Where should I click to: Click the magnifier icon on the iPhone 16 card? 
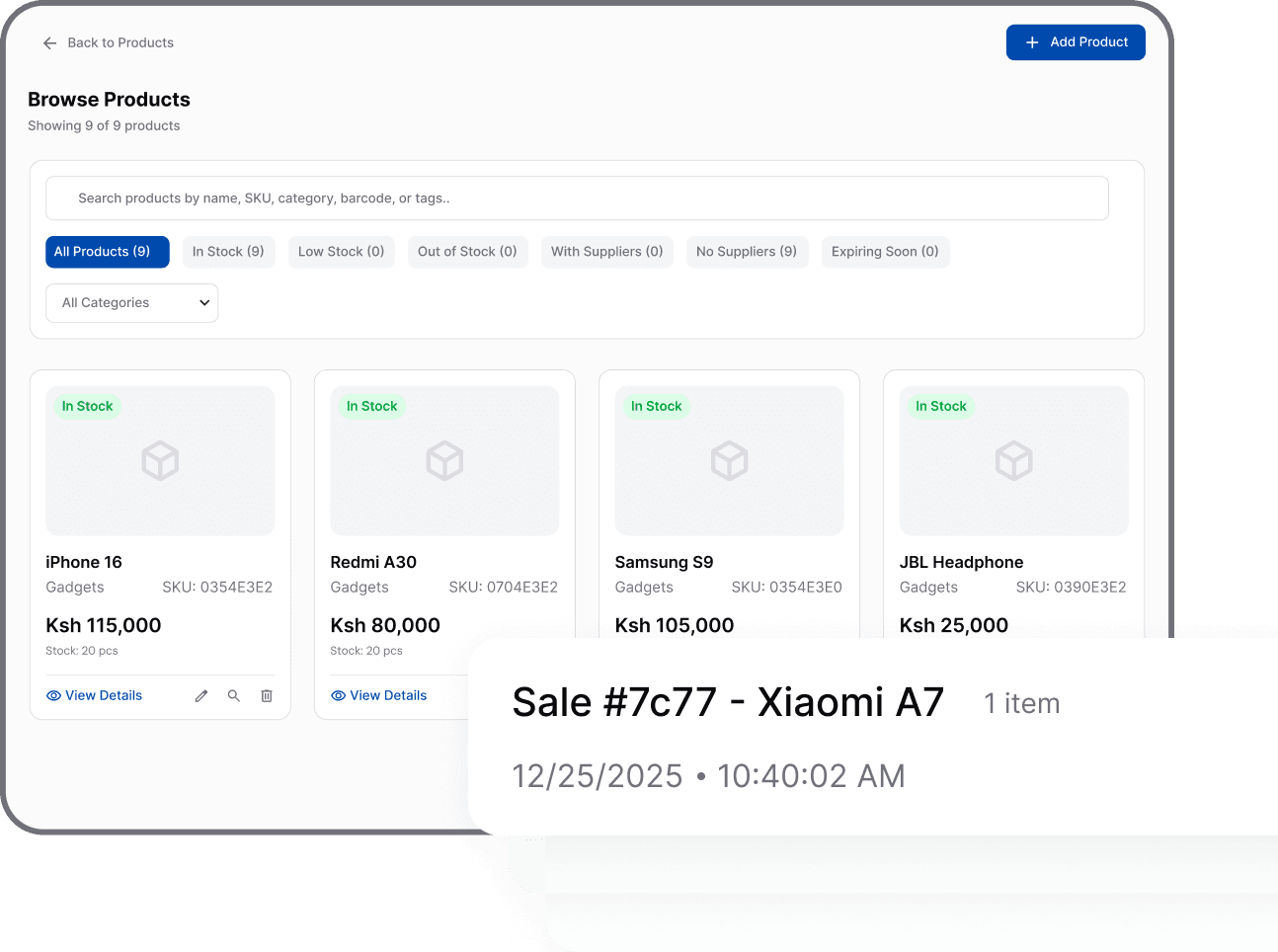coord(234,695)
